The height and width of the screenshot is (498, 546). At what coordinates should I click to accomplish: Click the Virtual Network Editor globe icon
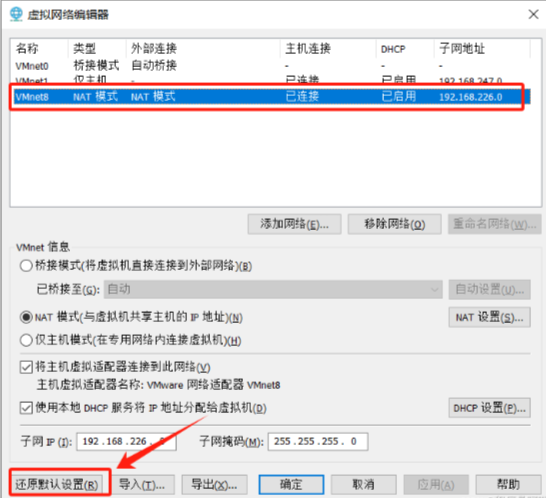pyautogui.click(x=16, y=14)
